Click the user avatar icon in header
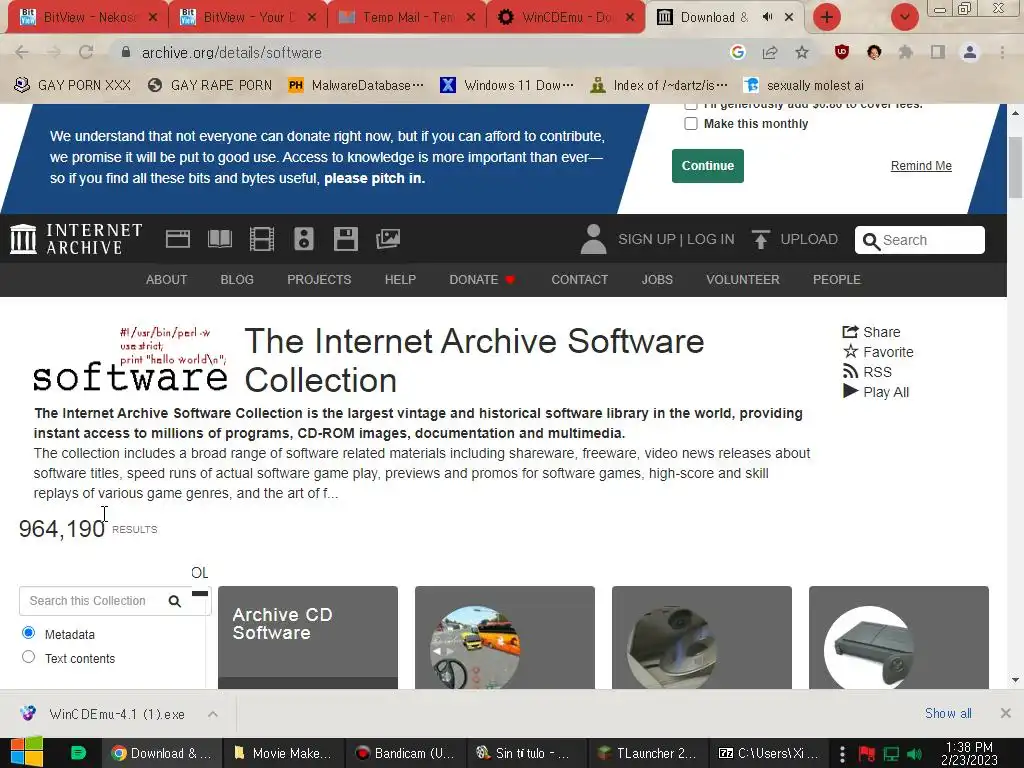 point(593,239)
